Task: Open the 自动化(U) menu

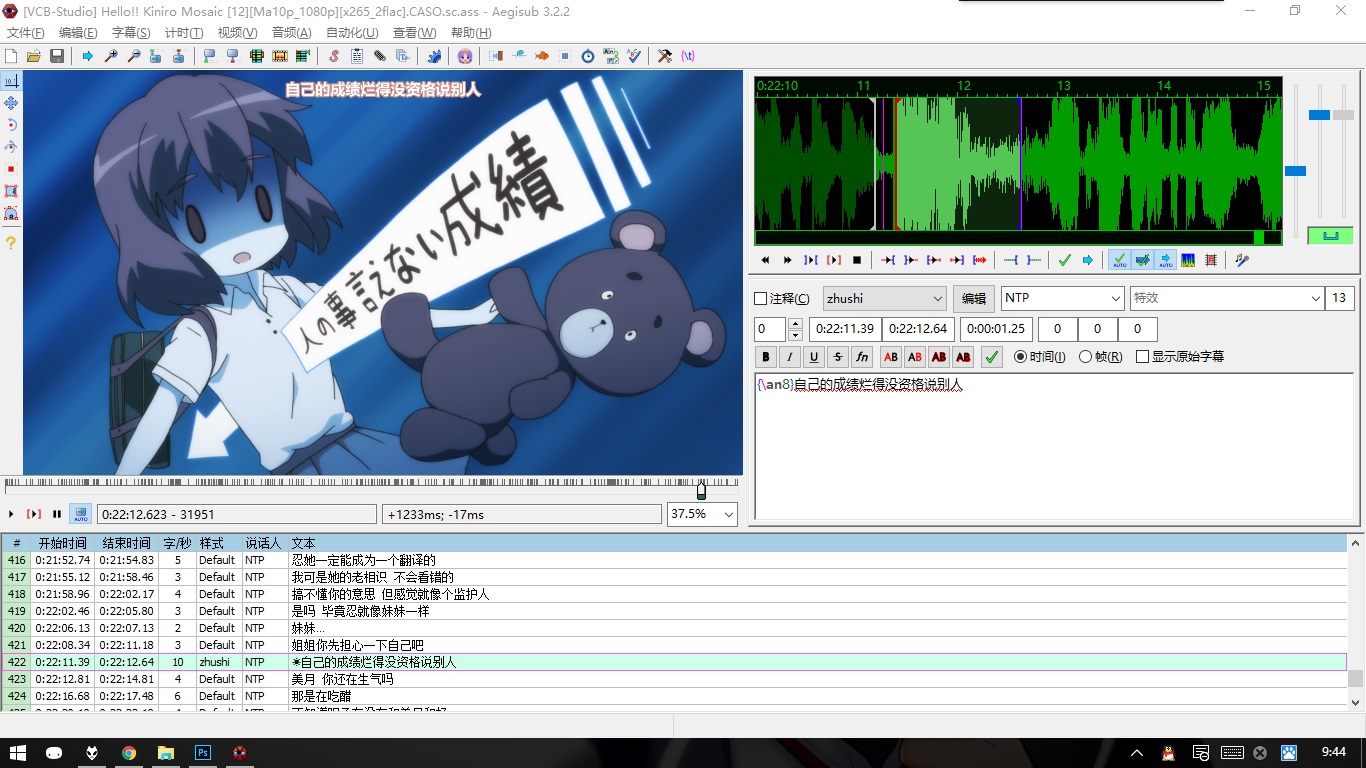Action: pos(352,33)
